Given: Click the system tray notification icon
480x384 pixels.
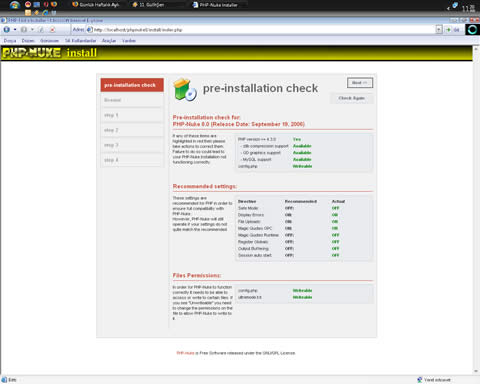Looking at the screenshot, I should [x=455, y=6].
